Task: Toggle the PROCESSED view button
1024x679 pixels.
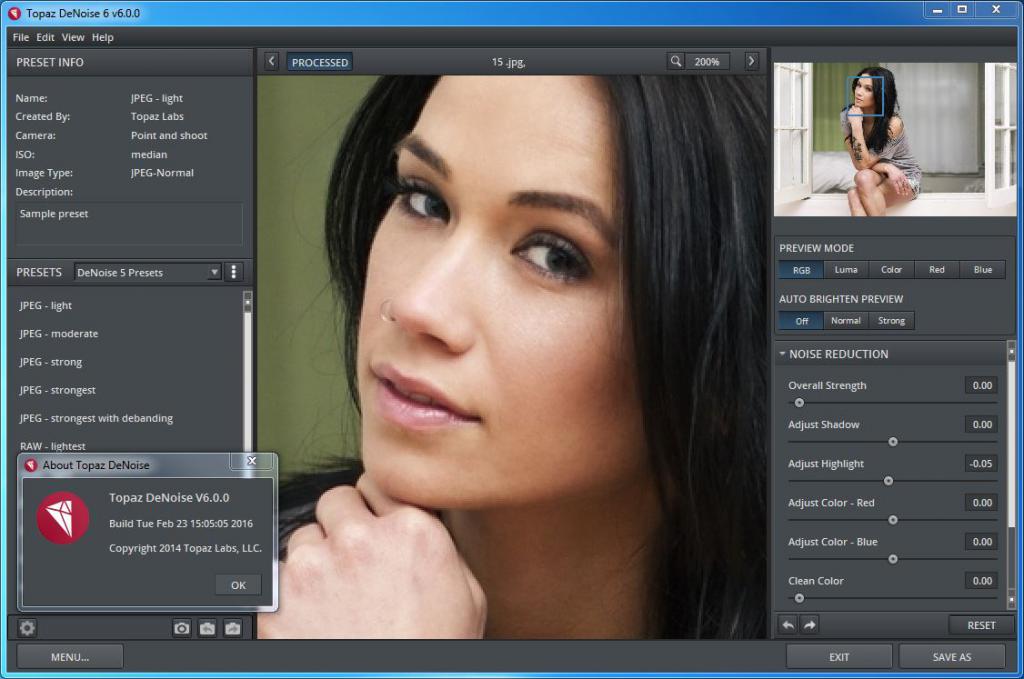Action: tap(319, 62)
